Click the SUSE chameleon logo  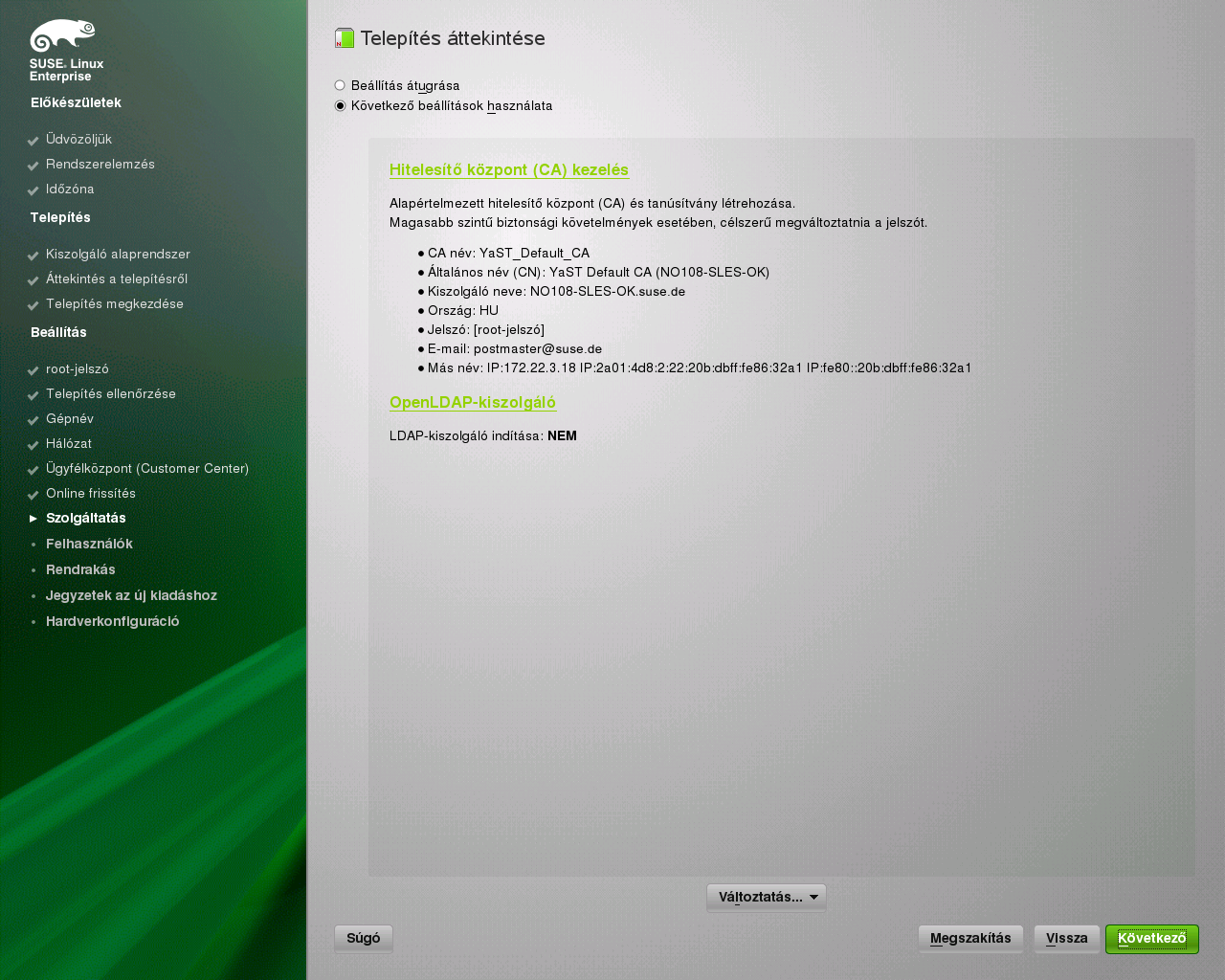[62, 36]
